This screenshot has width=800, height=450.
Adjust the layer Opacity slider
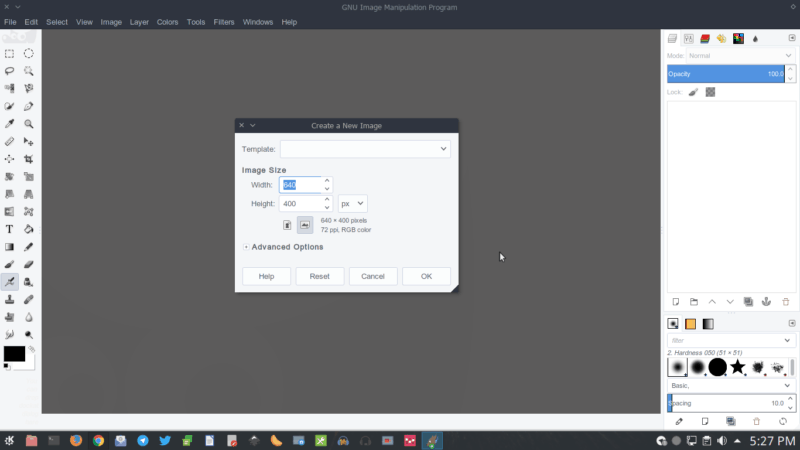[727, 74]
